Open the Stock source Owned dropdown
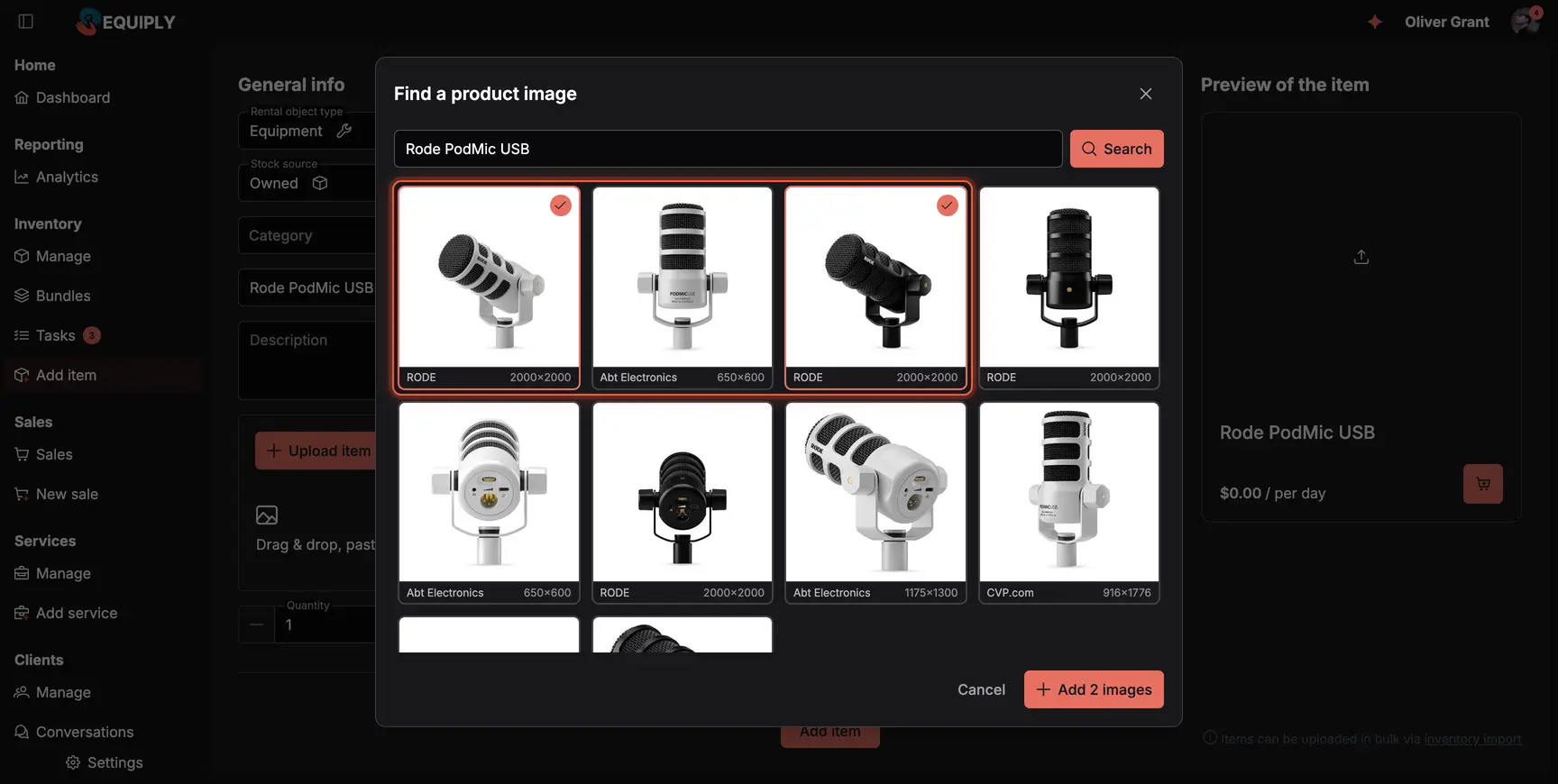This screenshot has height=784, width=1558. pyautogui.click(x=307, y=183)
